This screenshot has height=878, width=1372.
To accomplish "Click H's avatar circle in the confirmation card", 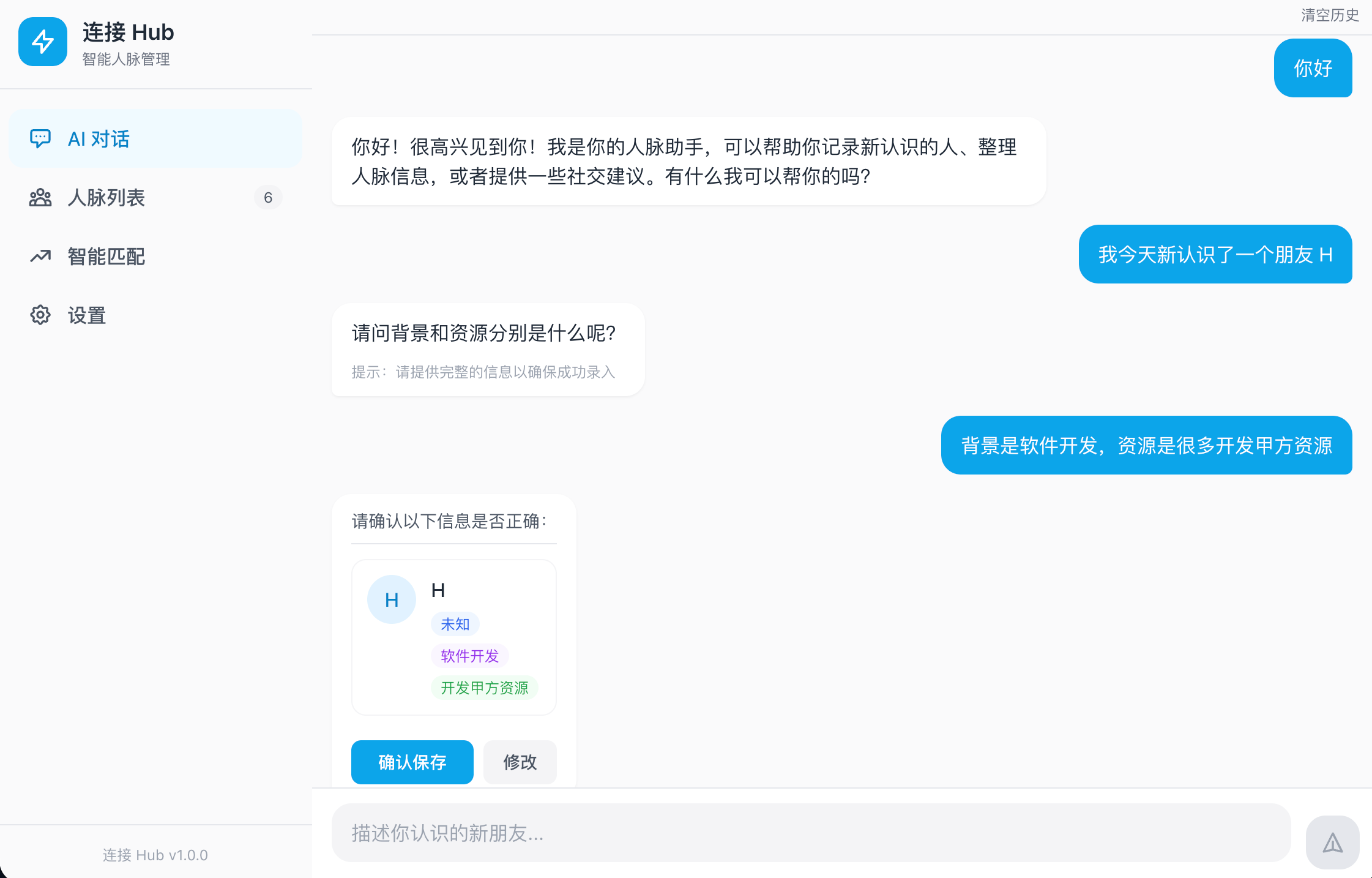I will click(x=391, y=599).
